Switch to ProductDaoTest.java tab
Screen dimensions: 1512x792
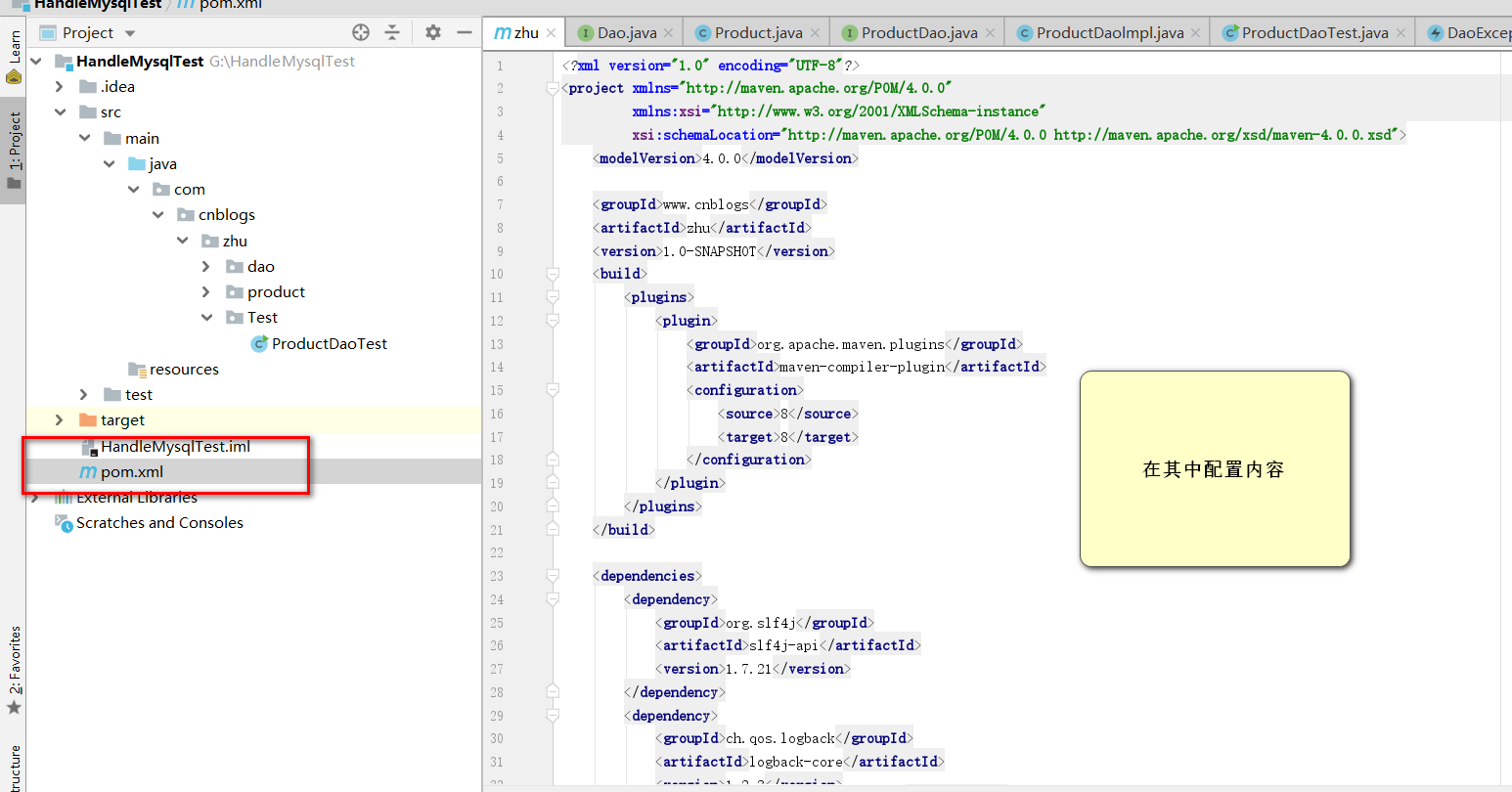[1314, 32]
